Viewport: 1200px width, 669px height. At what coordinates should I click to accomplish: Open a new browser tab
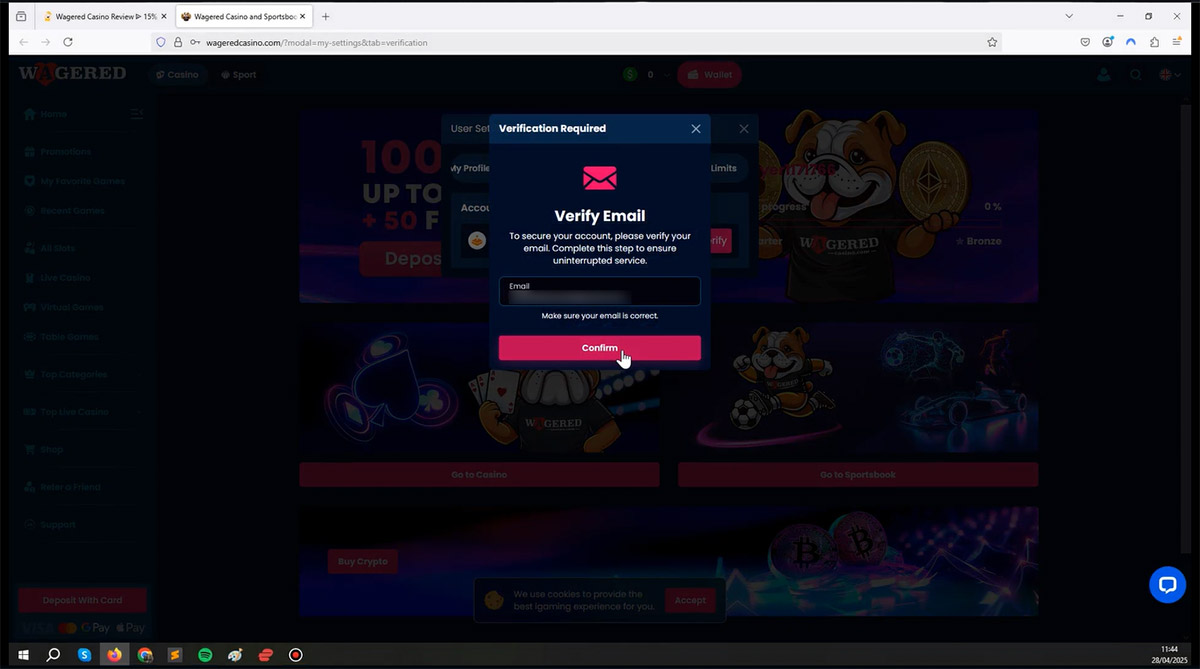[326, 16]
